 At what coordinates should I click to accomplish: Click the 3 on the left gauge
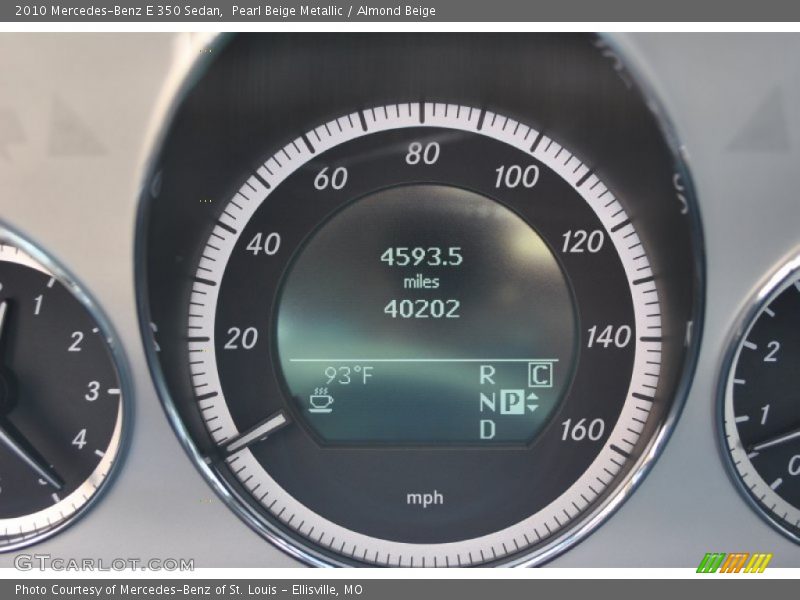(92, 391)
